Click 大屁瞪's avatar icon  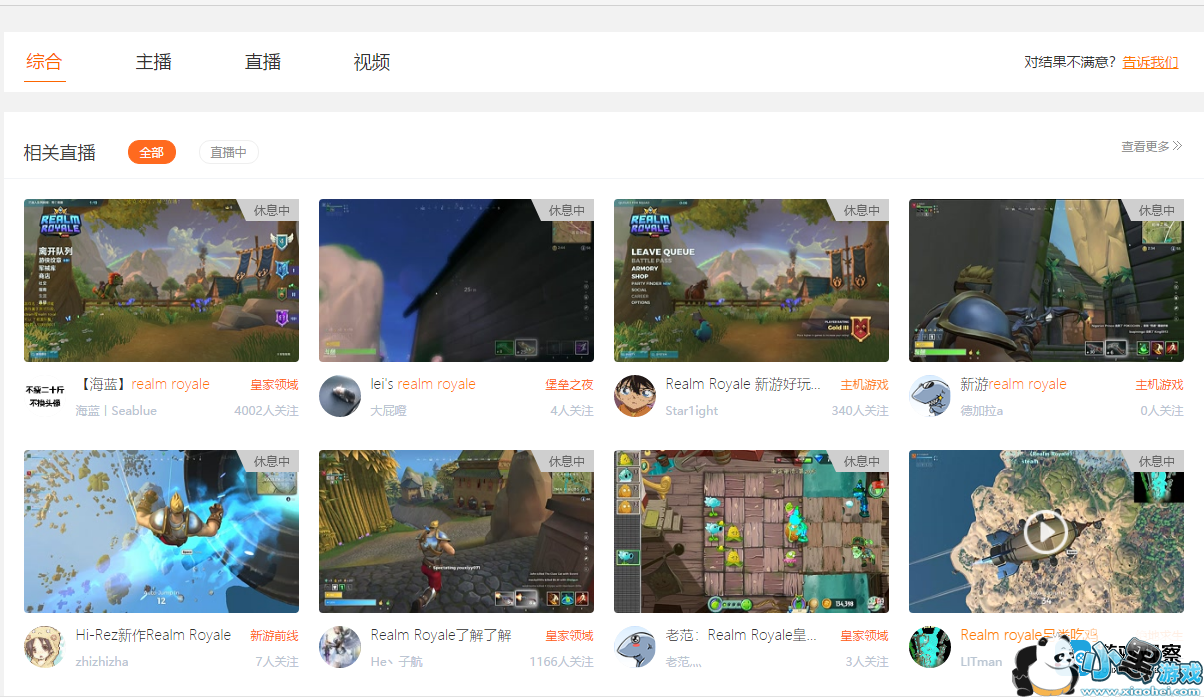[340, 396]
